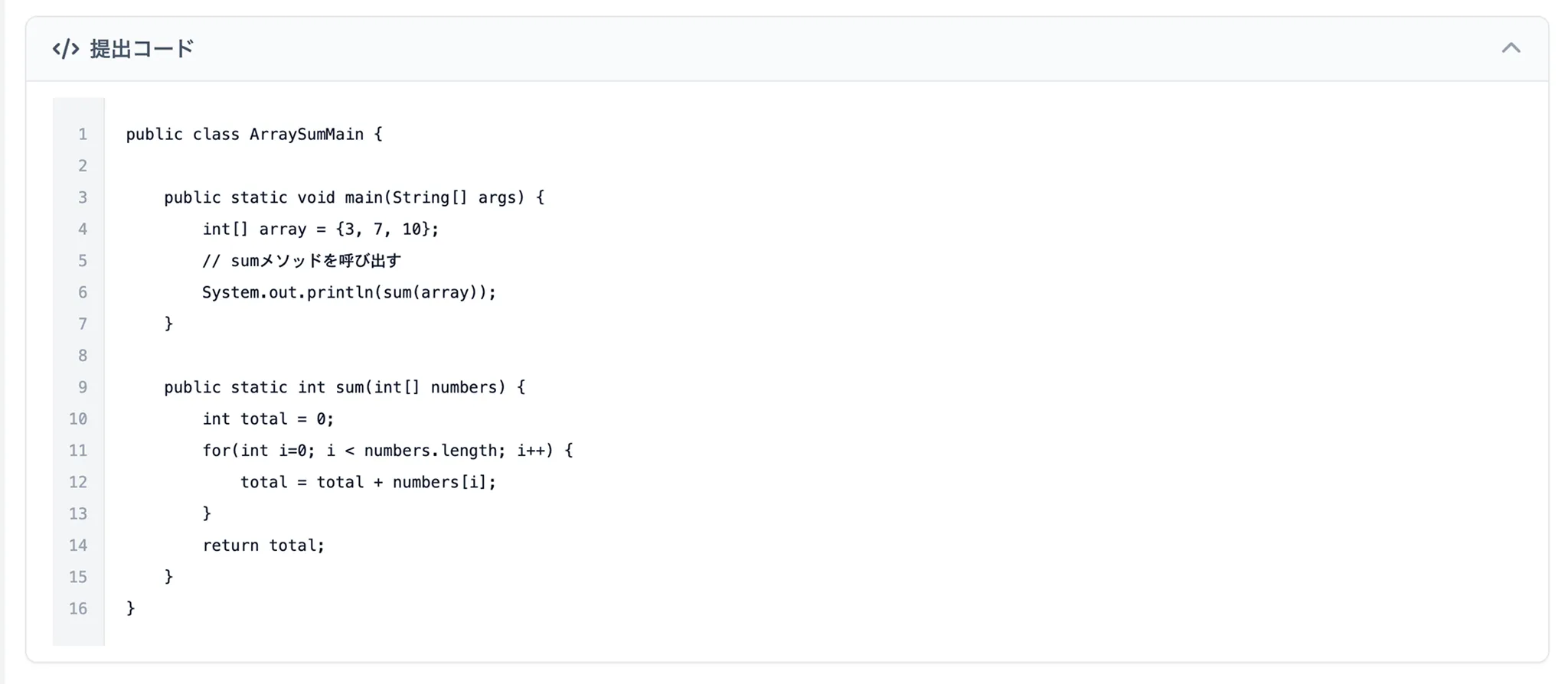The image size is (1568, 684).
Task: Click line number 16 in the gutter
Action: pos(78,609)
